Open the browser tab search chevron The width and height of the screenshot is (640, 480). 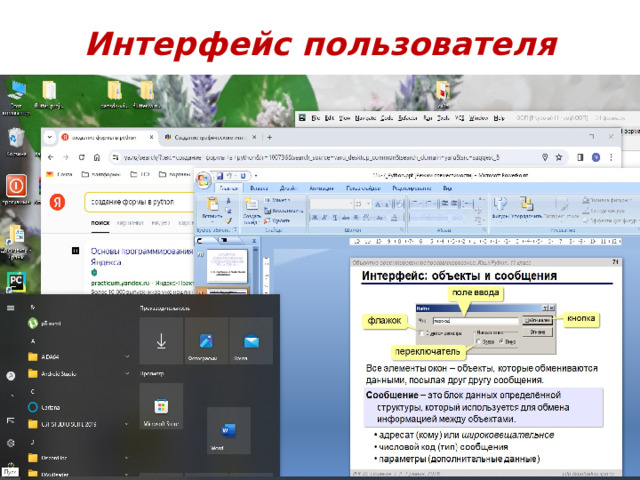point(50,138)
